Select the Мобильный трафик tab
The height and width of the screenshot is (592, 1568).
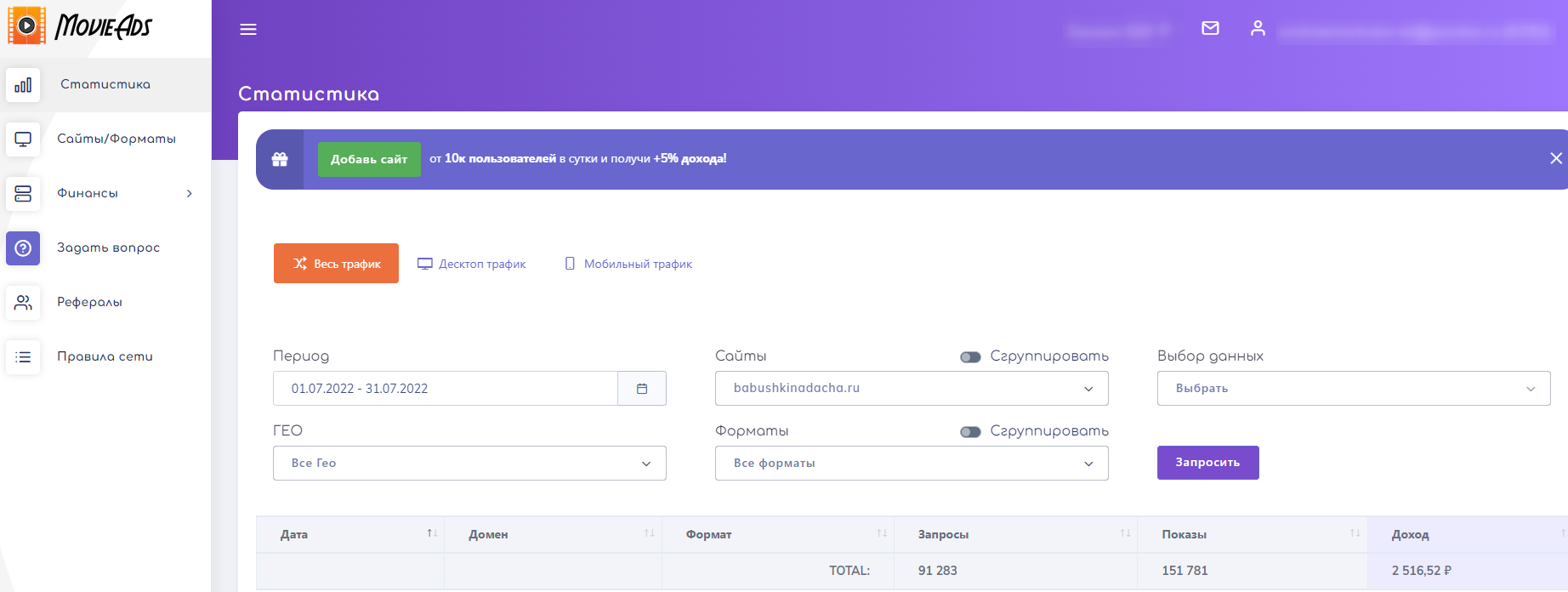[x=628, y=264]
